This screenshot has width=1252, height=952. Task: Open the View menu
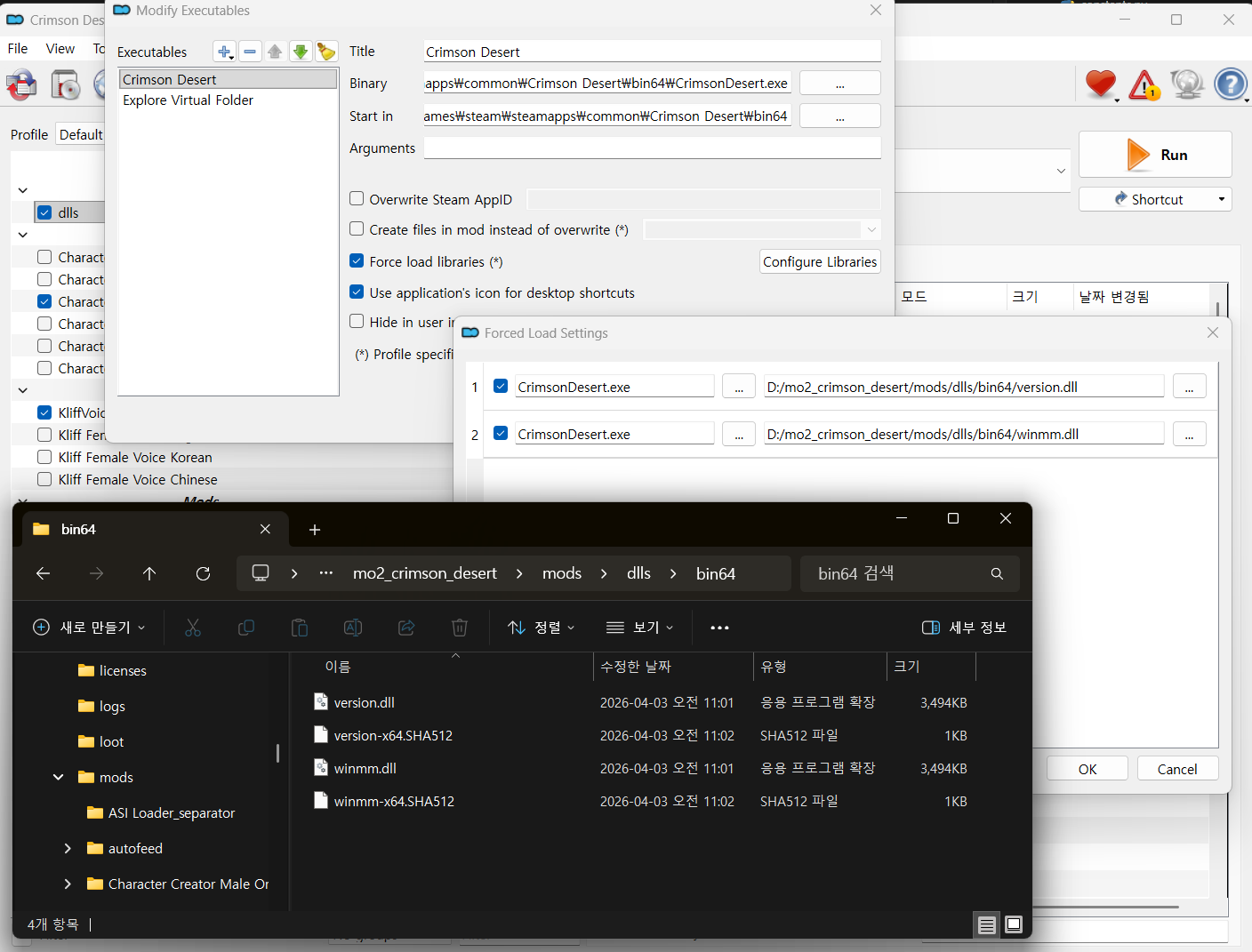(x=60, y=49)
